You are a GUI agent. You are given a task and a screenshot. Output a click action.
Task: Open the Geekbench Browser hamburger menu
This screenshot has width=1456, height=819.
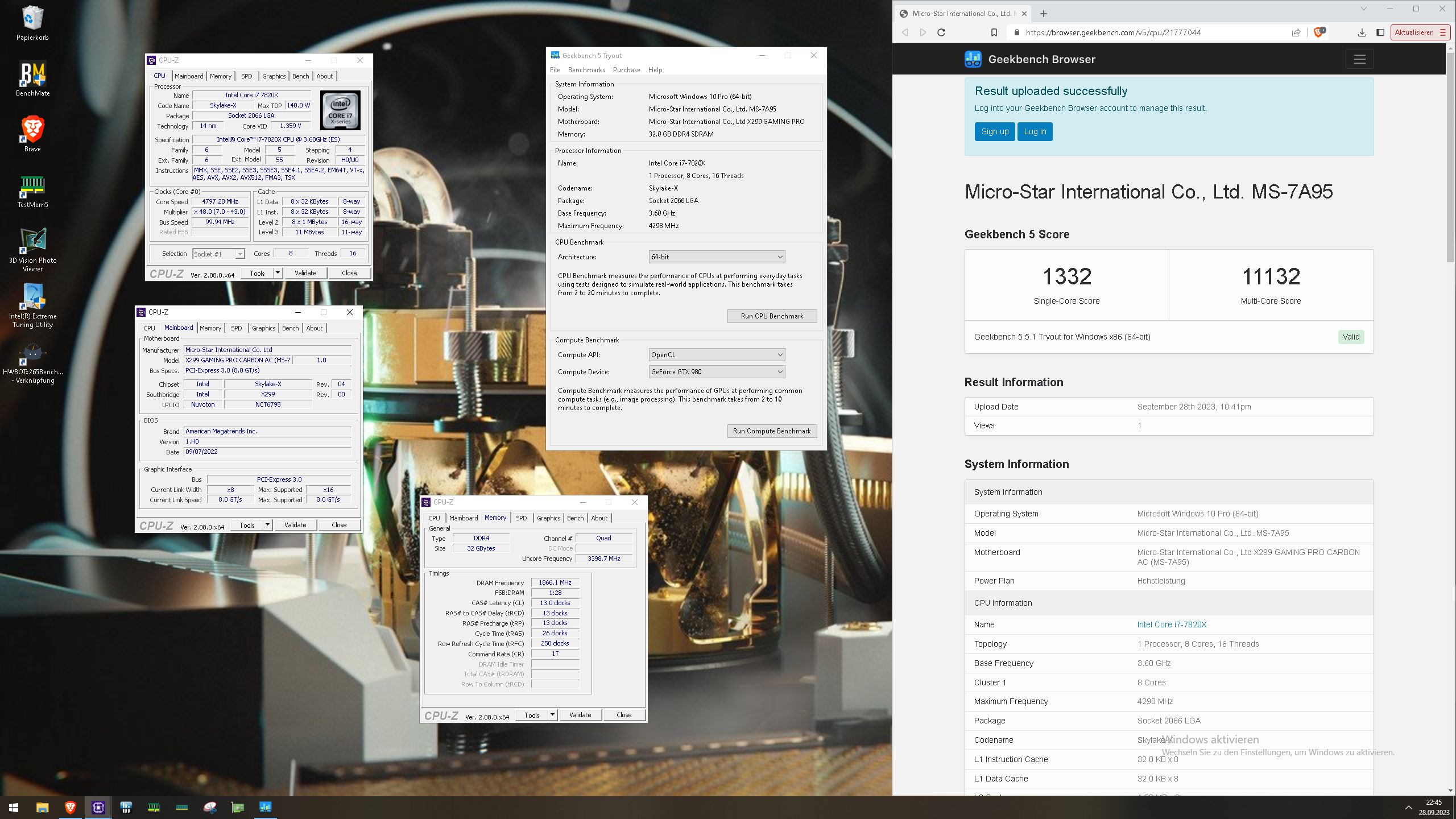[1359, 59]
